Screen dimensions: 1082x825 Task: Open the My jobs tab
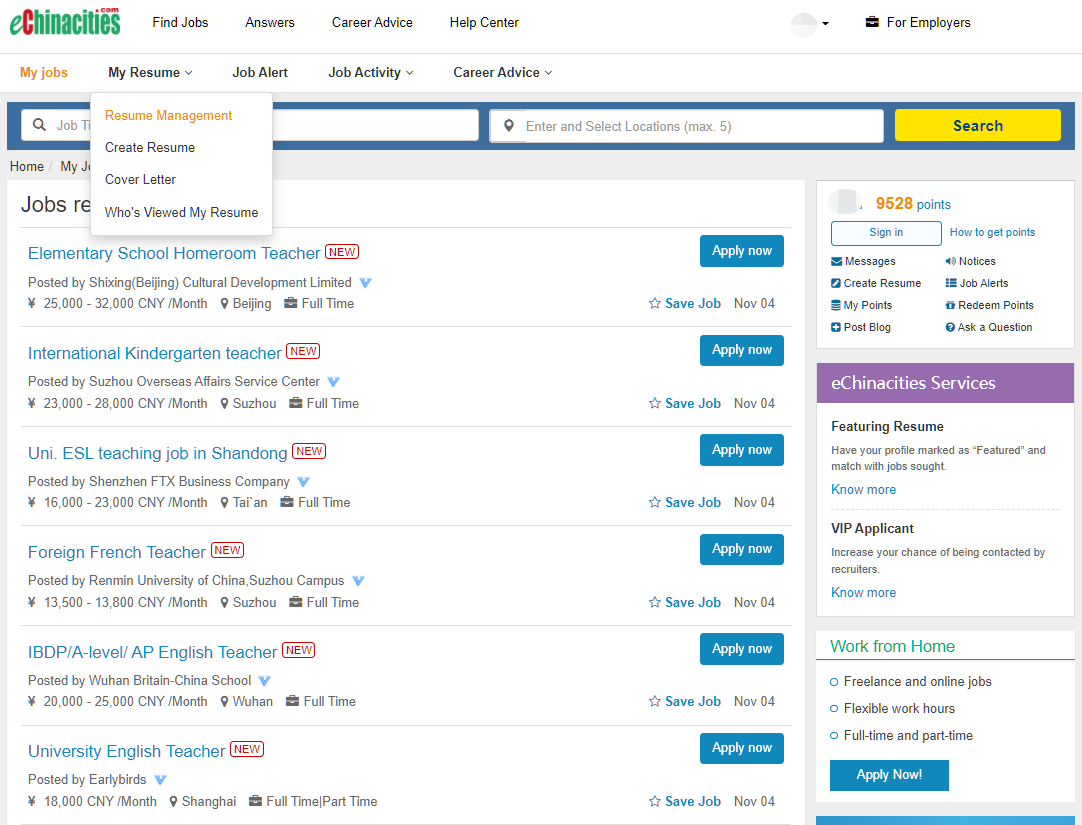(x=44, y=72)
